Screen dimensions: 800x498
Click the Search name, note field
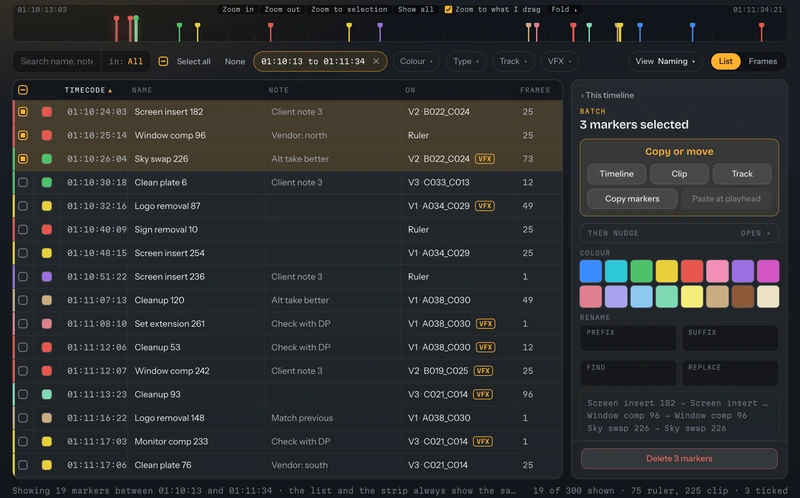(x=57, y=61)
